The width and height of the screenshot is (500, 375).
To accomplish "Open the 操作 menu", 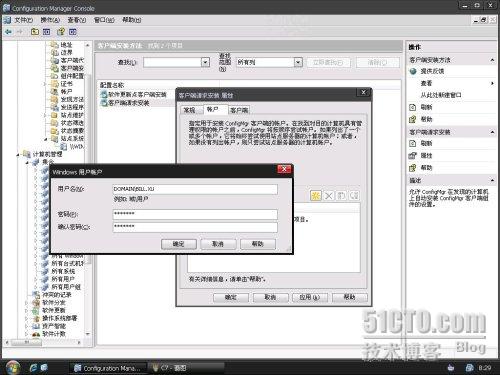I will 50,20.
